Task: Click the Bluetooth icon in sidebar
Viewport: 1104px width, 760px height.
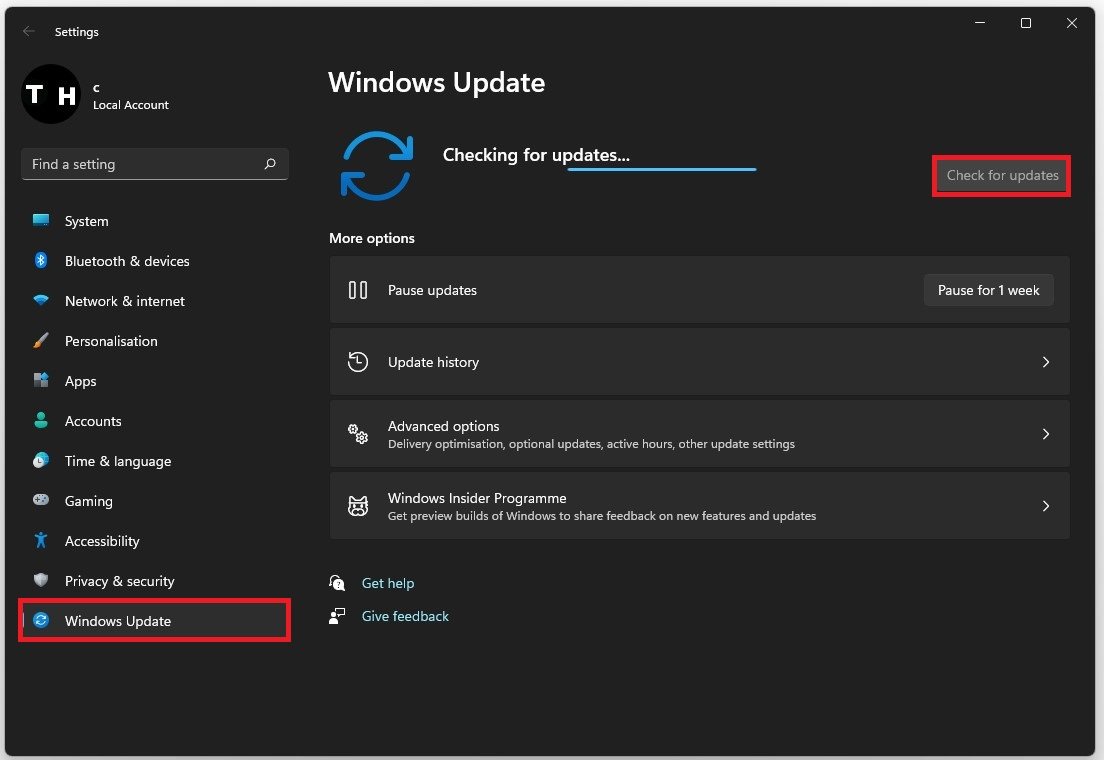Action: [x=41, y=260]
